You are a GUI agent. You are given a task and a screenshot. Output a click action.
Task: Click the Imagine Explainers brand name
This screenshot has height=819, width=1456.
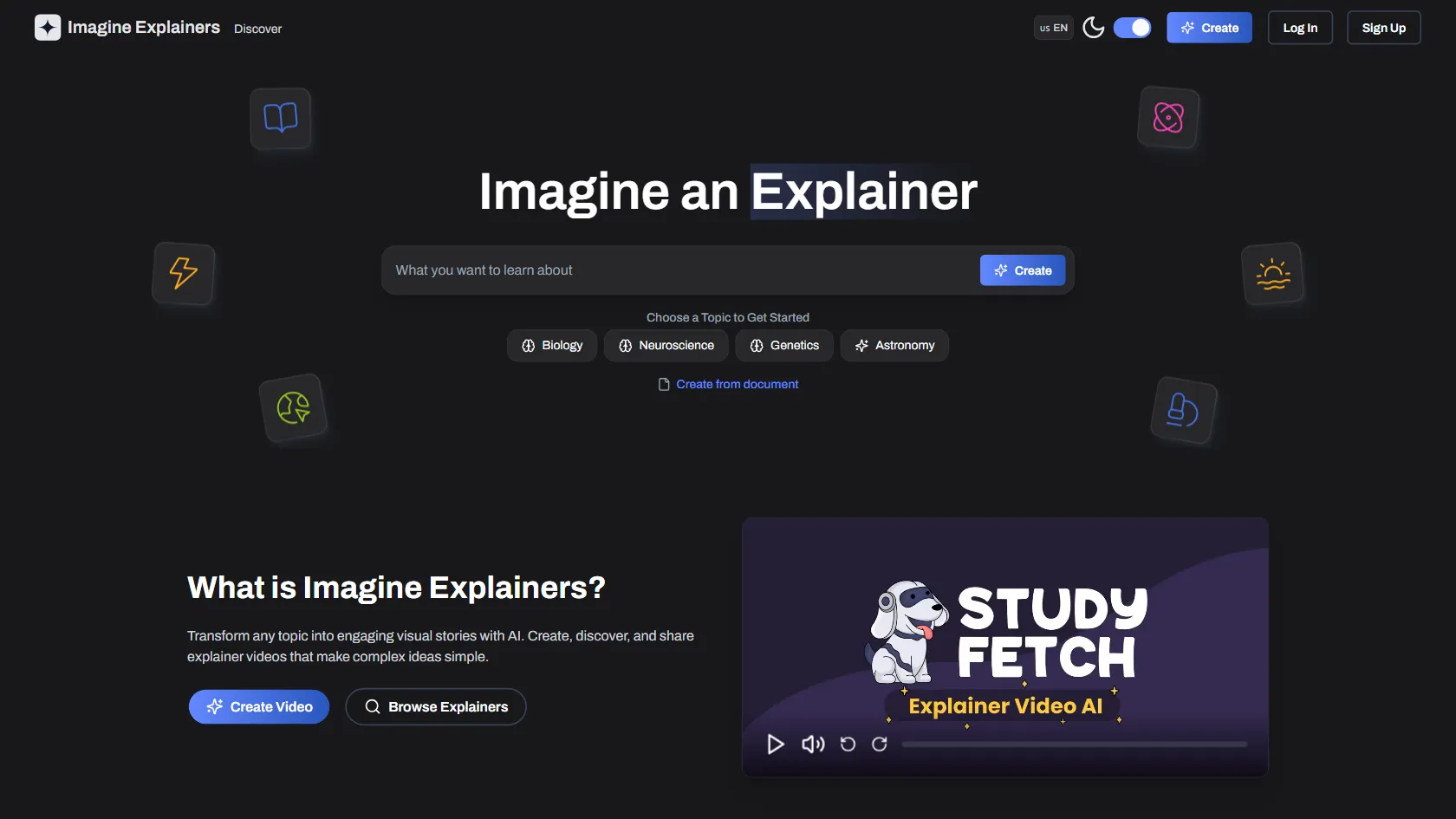(144, 28)
